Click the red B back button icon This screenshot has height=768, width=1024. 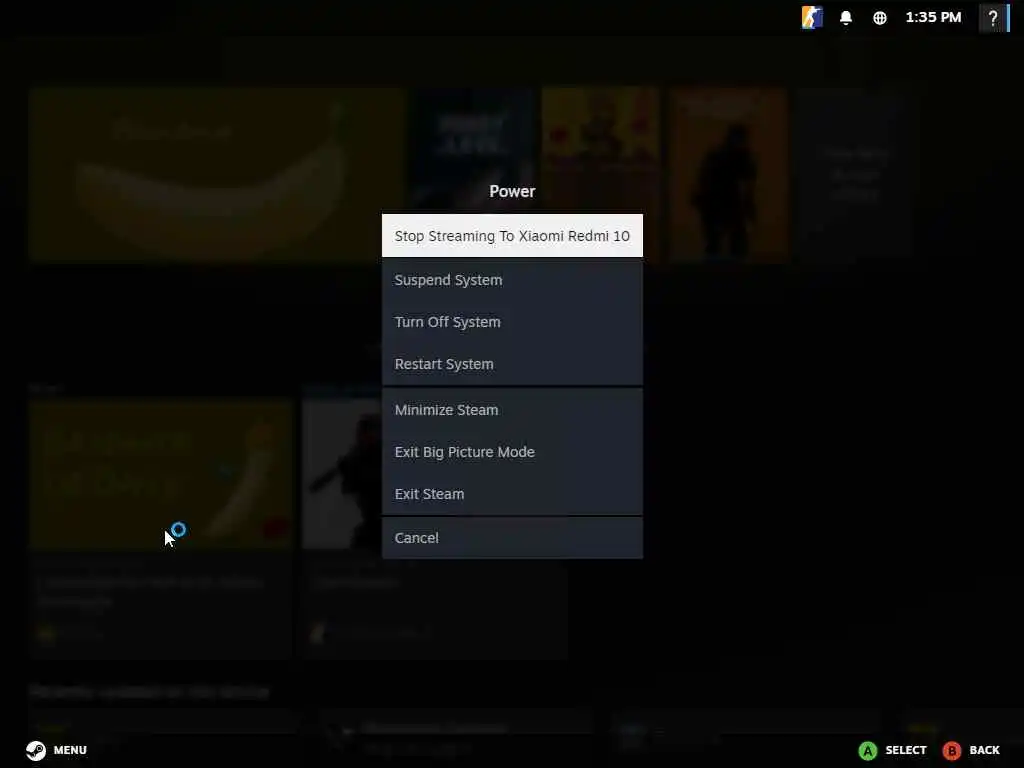[x=952, y=750]
